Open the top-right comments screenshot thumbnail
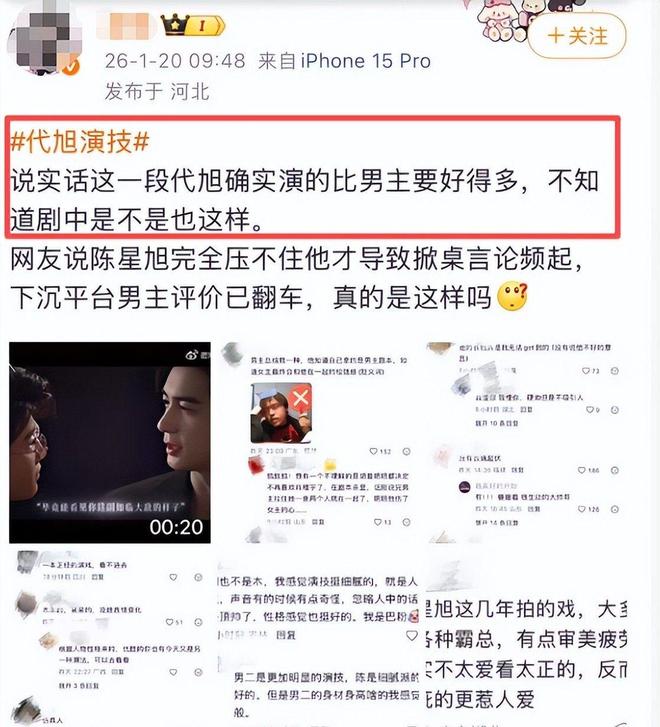This screenshot has height=727, width=660. (526, 443)
